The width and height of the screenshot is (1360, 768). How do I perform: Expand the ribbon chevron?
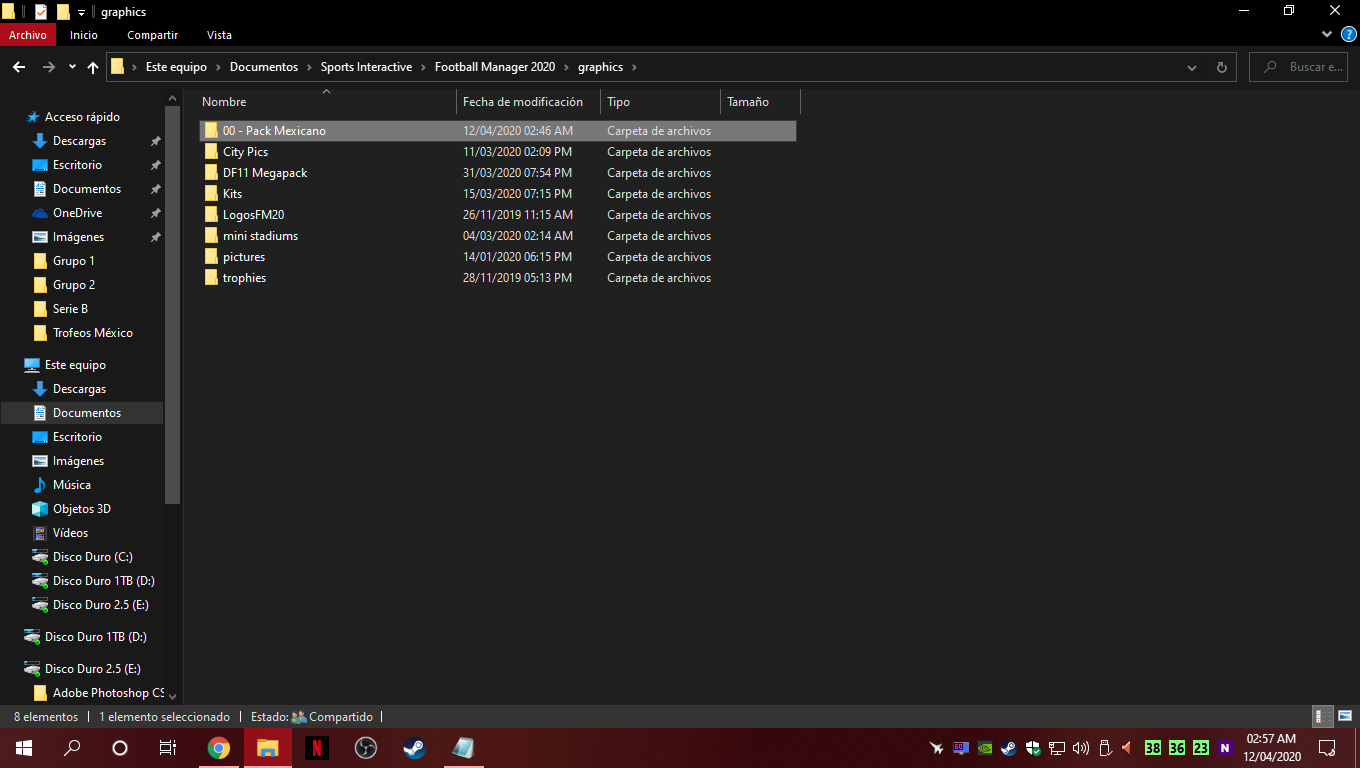(x=1327, y=35)
